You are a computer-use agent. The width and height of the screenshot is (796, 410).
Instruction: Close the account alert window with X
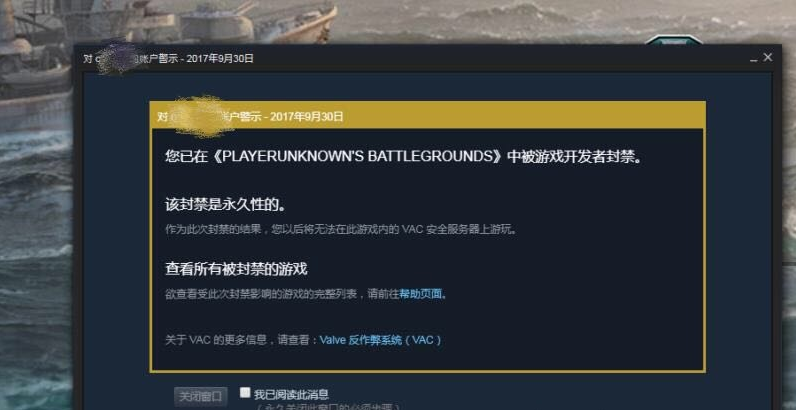[x=768, y=58]
